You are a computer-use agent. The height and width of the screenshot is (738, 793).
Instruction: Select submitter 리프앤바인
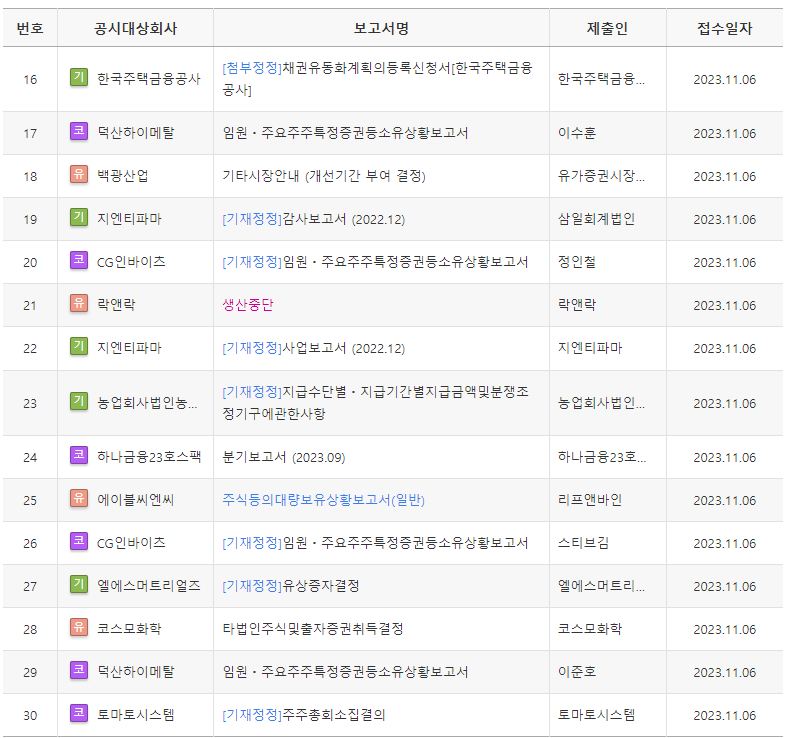[590, 500]
